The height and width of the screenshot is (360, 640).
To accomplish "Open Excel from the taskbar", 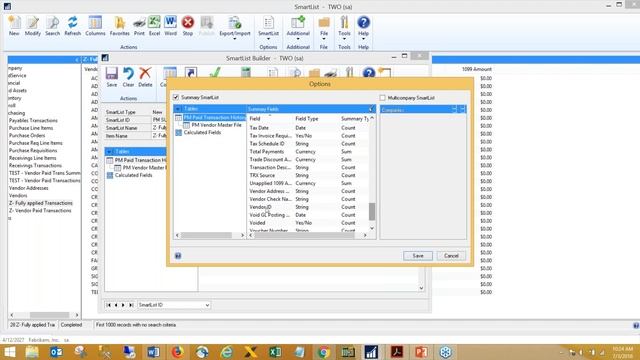I will pyautogui.click(x=275, y=352).
